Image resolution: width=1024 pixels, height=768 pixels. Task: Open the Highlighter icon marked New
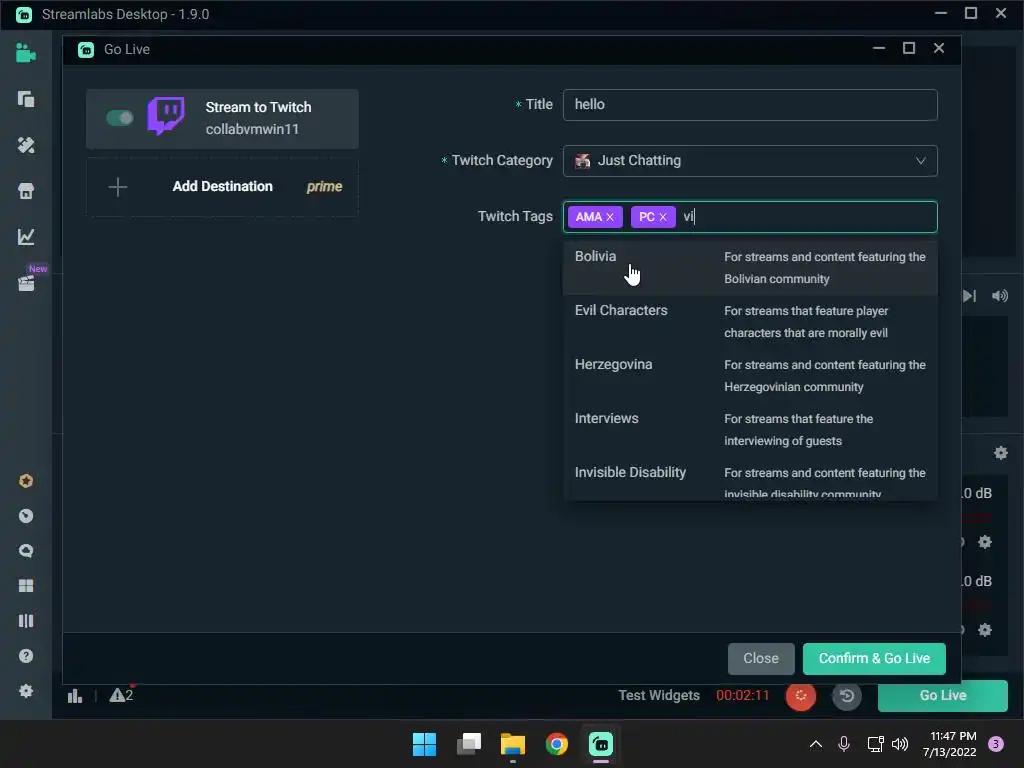tap(26, 282)
